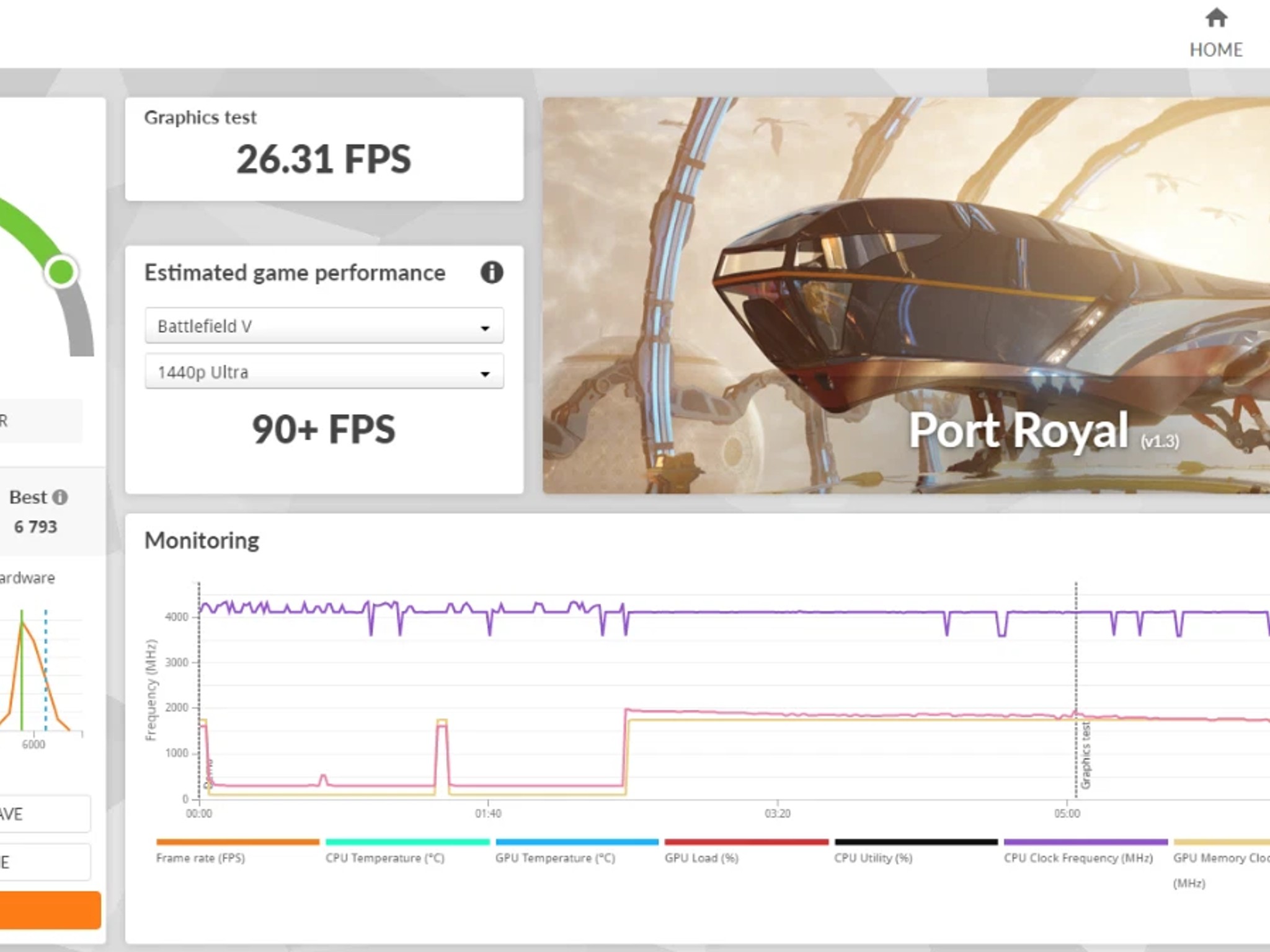Toggle the CPU Temperature (°C) legend swatch
Image resolution: width=1270 pixels, height=952 pixels.
(407, 842)
